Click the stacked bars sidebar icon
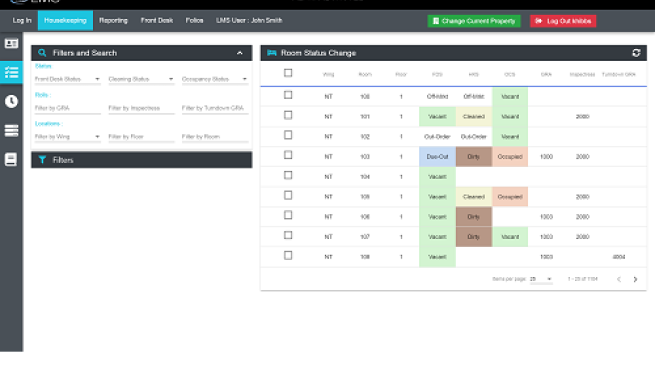The image size is (655, 368). point(11,131)
